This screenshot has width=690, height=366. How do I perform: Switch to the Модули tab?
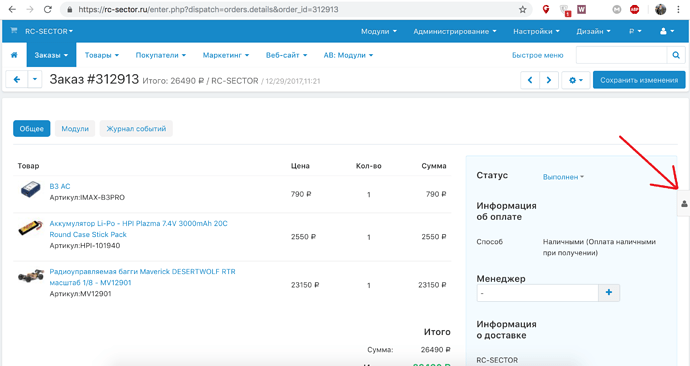(x=75, y=128)
